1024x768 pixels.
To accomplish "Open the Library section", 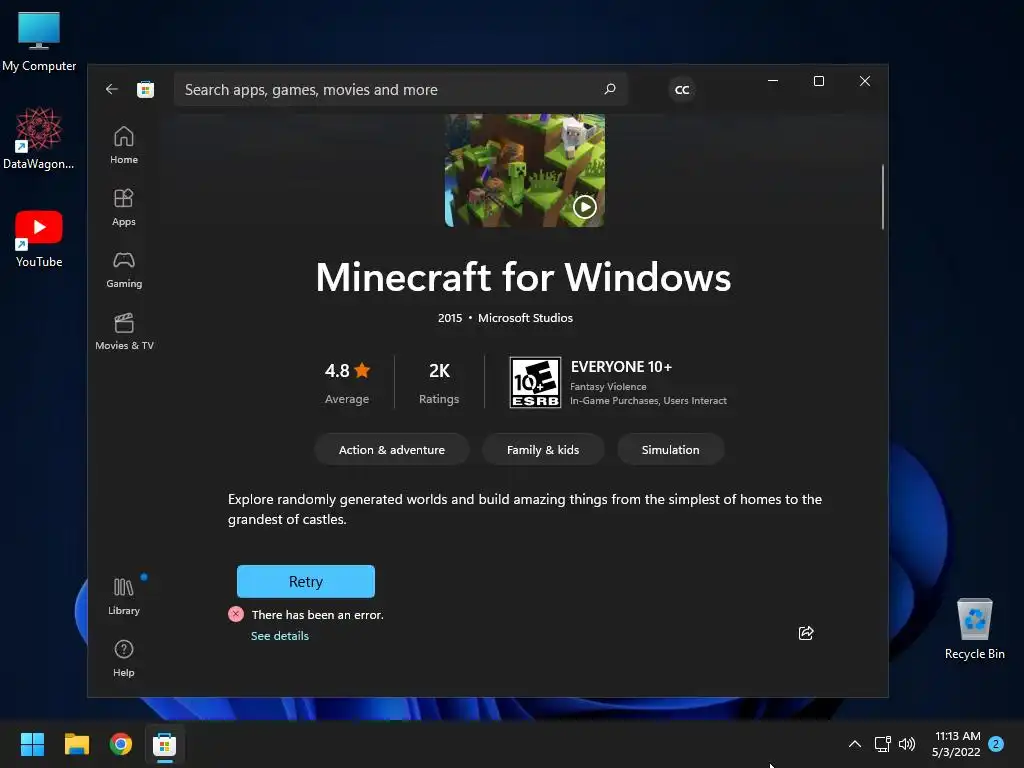I will point(123,596).
